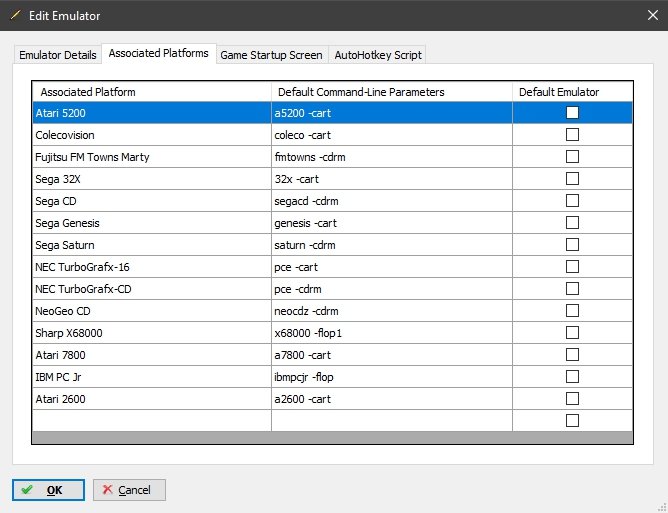
Task: Switch to the Emulator Details tab
Action: pyautogui.click(x=58, y=55)
